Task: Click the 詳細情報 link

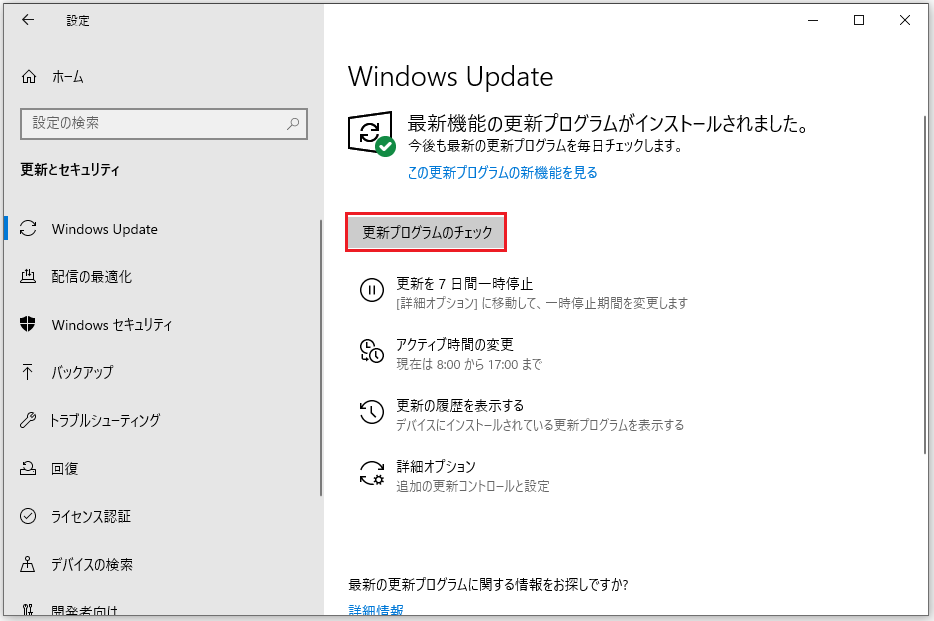Action: click(x=373, y=612)
